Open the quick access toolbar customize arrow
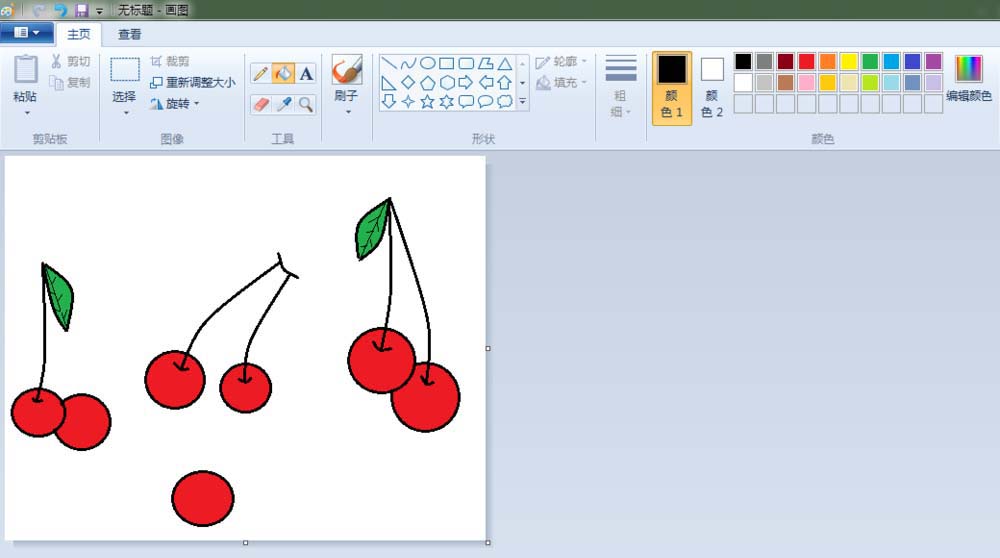Viewport: 1000px width, 558px height. [99, 11]
